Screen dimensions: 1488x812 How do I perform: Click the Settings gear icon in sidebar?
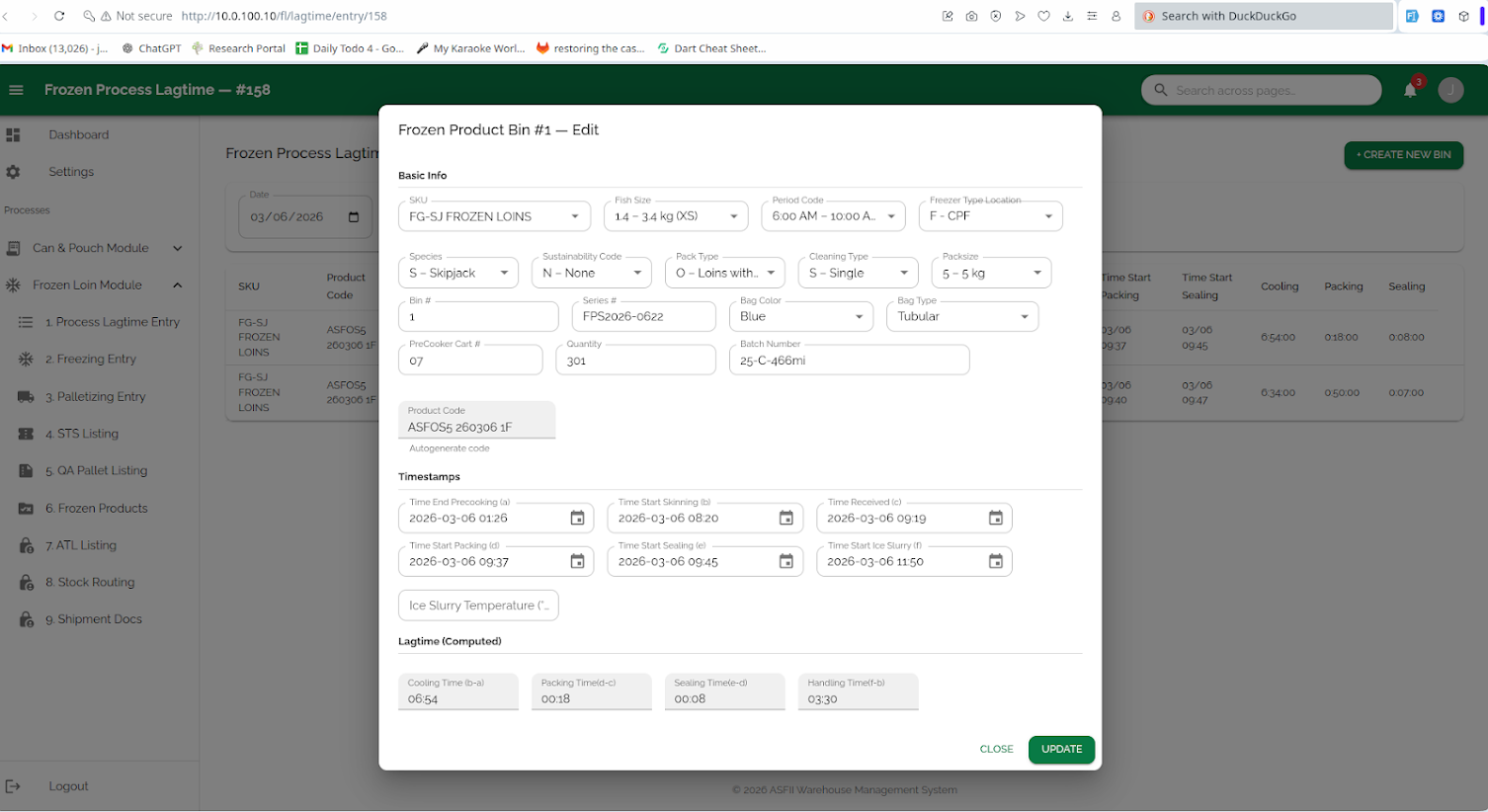coord(13,172)
